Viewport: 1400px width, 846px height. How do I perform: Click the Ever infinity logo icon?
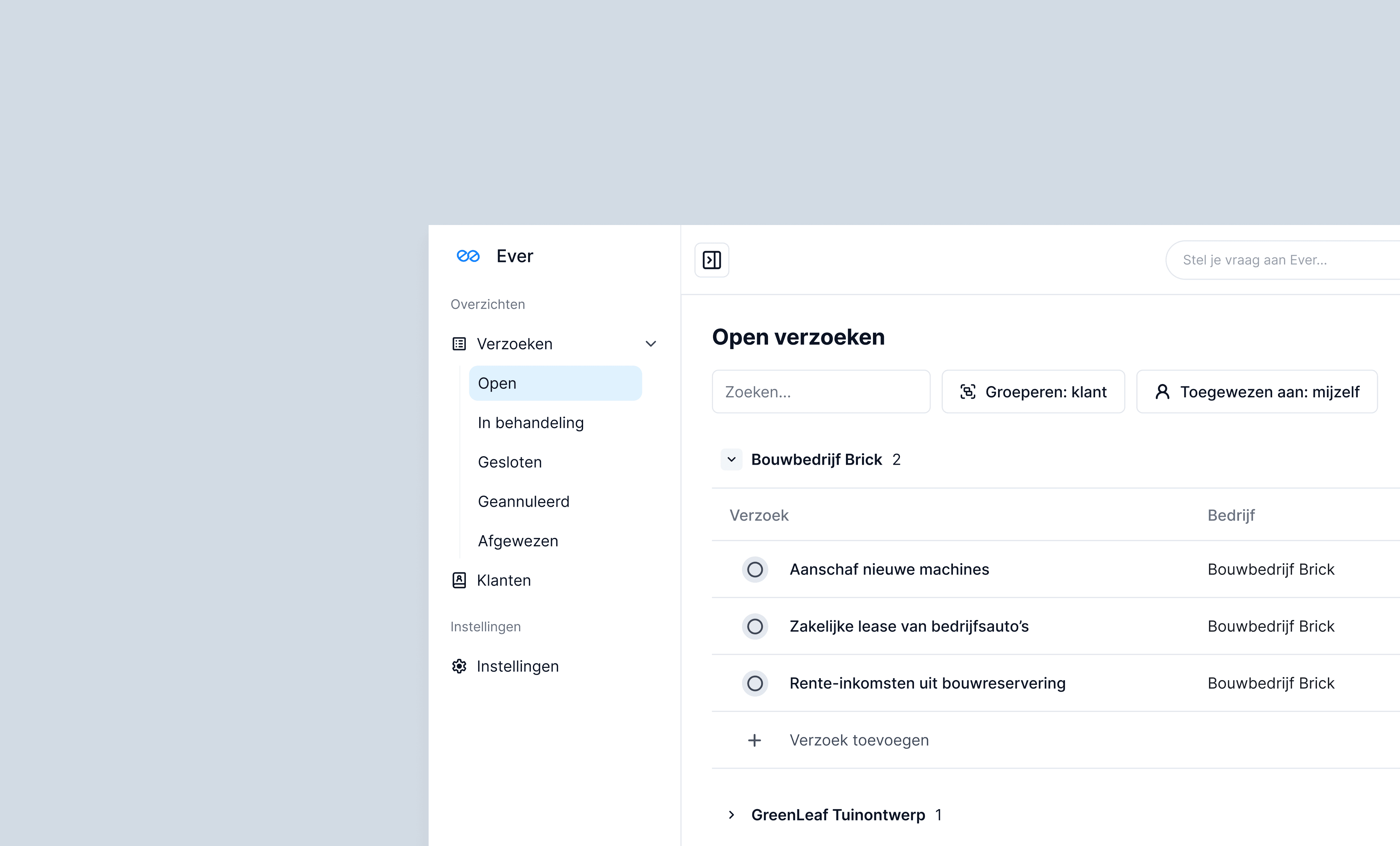click(x=468, y=256)
